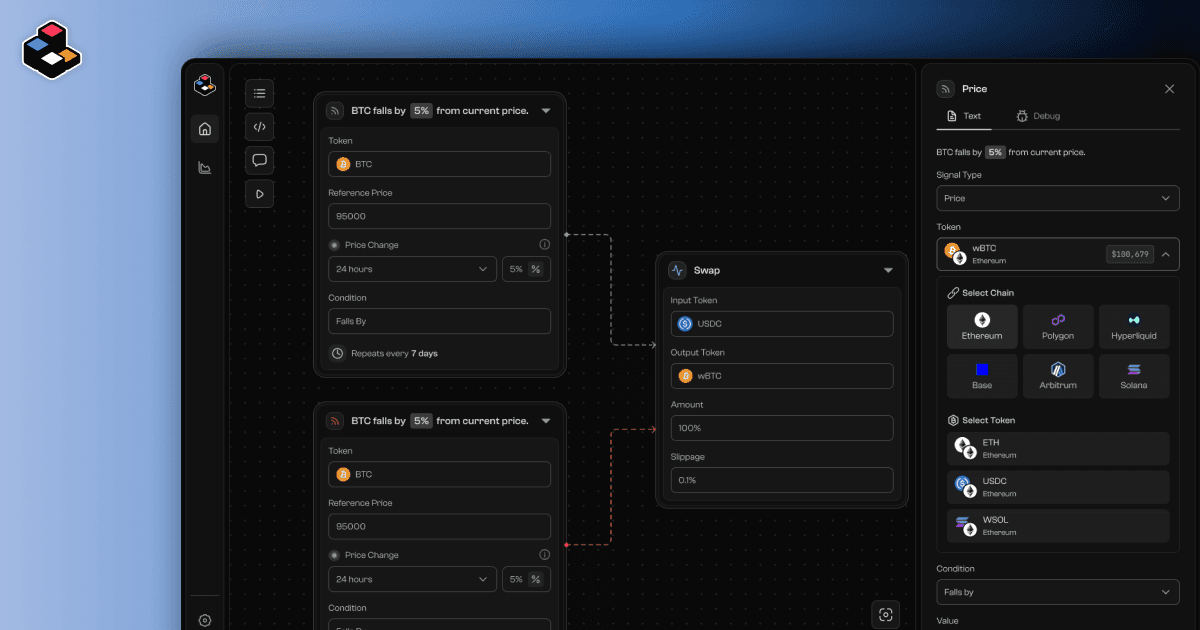This screenshot has width=1200, height=630.
Task: Open the list view toolbar icon
Action: [x=259, y=93]
